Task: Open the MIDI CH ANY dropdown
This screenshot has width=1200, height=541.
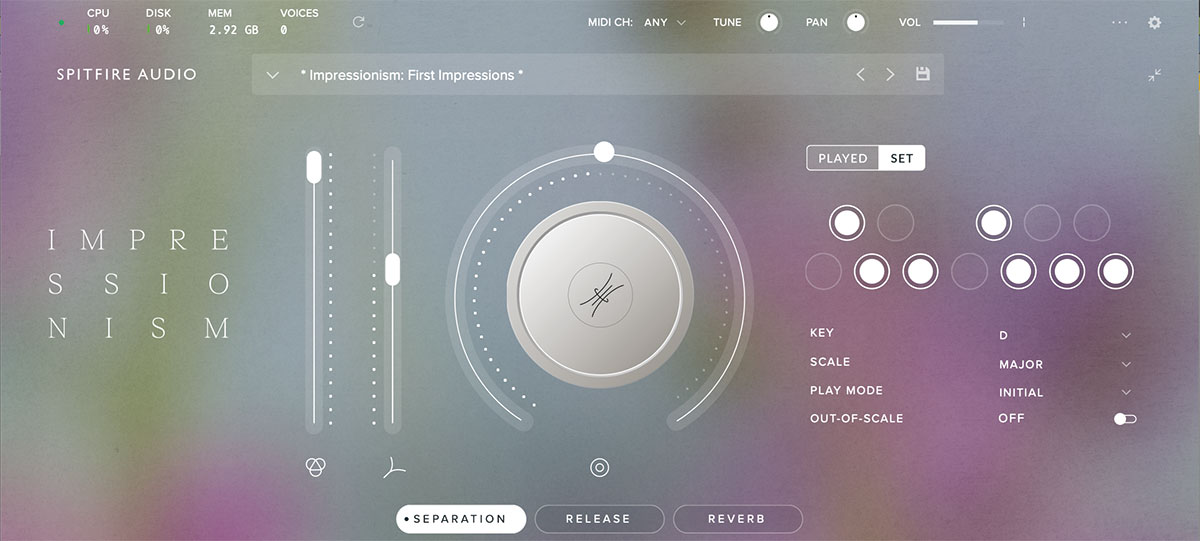Action: pos(665,22)
